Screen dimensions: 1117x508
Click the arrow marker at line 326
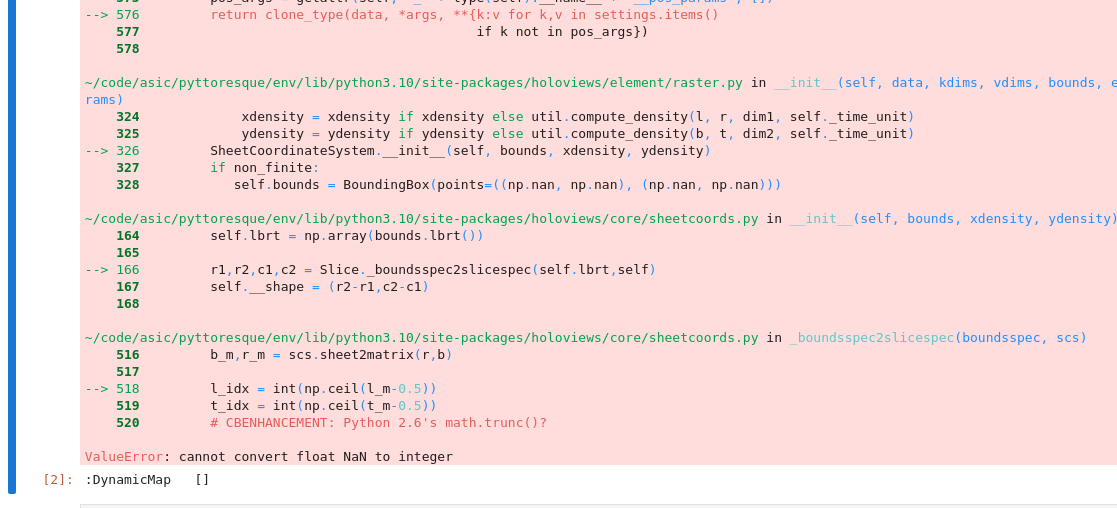point(96,151)
